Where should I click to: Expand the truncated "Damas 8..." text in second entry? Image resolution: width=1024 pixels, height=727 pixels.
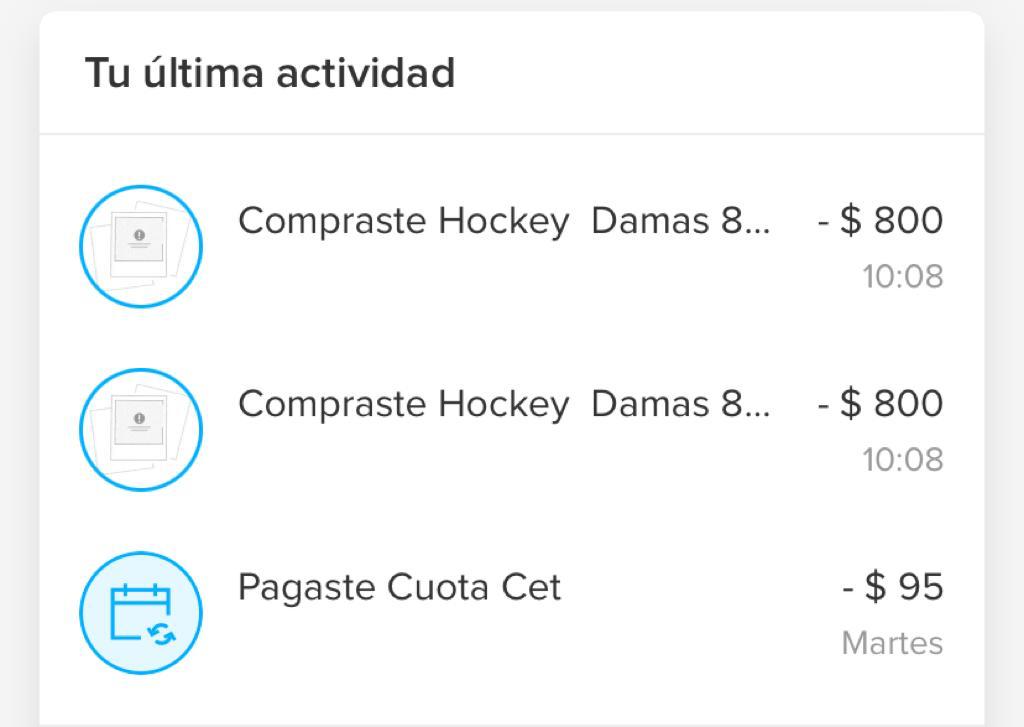click(x=681, y=404)
